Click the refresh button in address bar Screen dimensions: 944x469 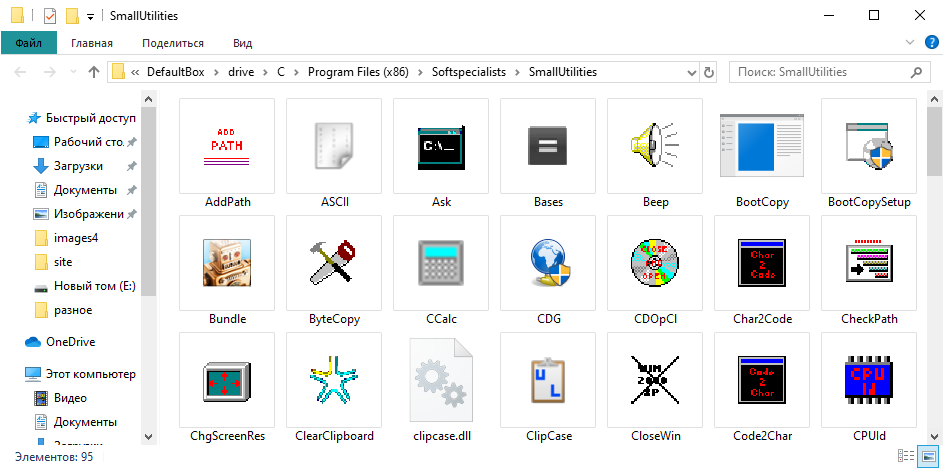(709, 72)
